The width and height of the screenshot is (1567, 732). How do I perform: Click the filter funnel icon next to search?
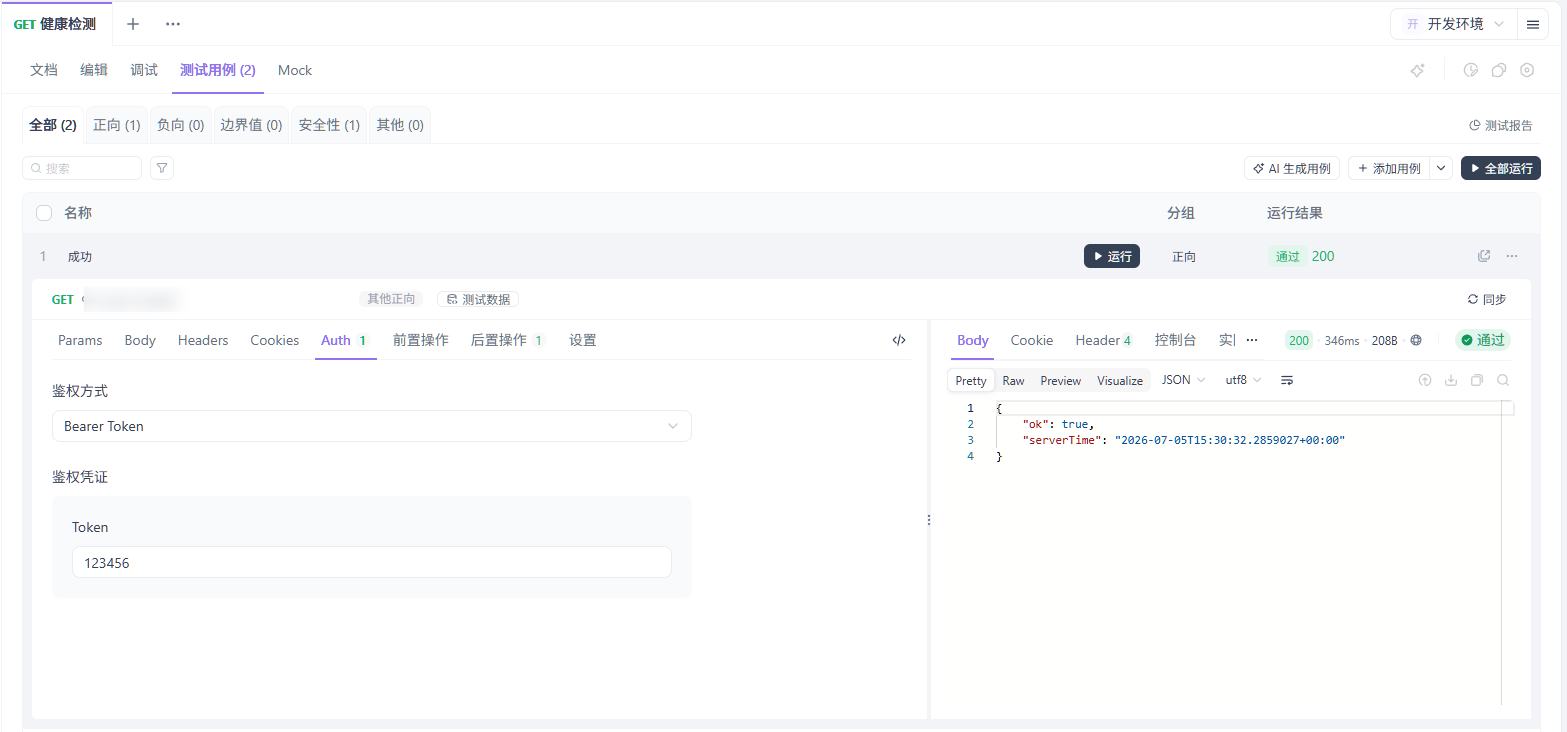click(x=162, y=168)
